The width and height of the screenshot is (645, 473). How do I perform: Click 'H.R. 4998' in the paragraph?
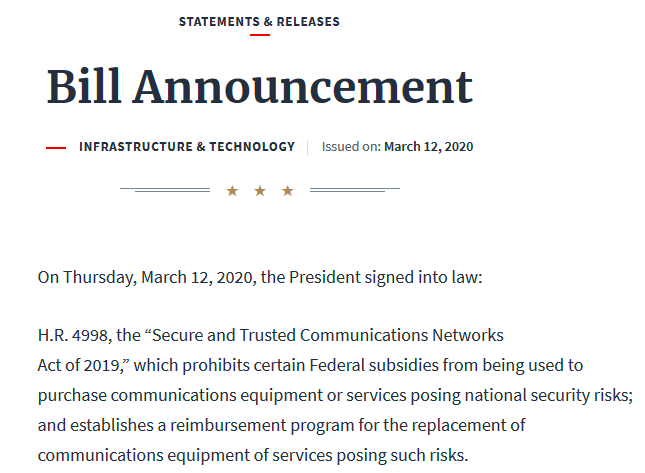click(73, 335)
